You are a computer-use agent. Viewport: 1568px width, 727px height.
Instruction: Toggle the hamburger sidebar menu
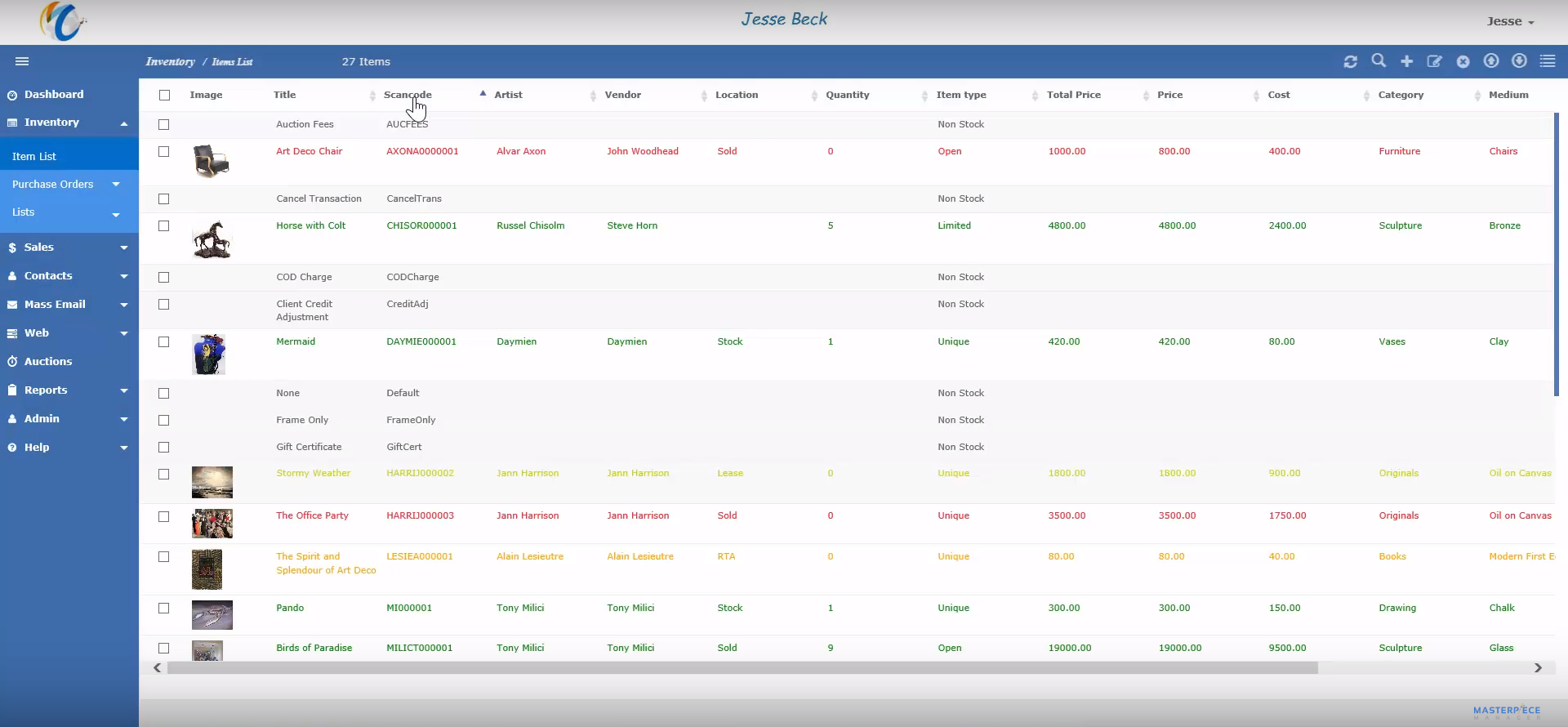click(x=22, y=61)
